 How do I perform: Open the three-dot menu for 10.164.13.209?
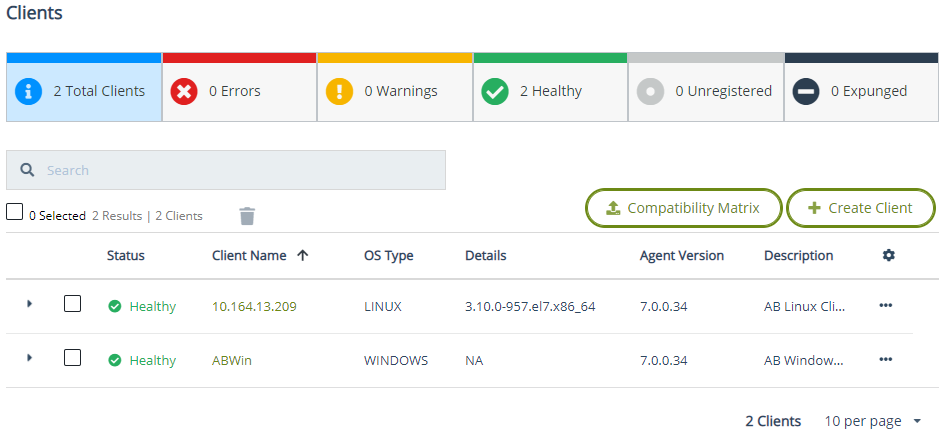(885, 306)
